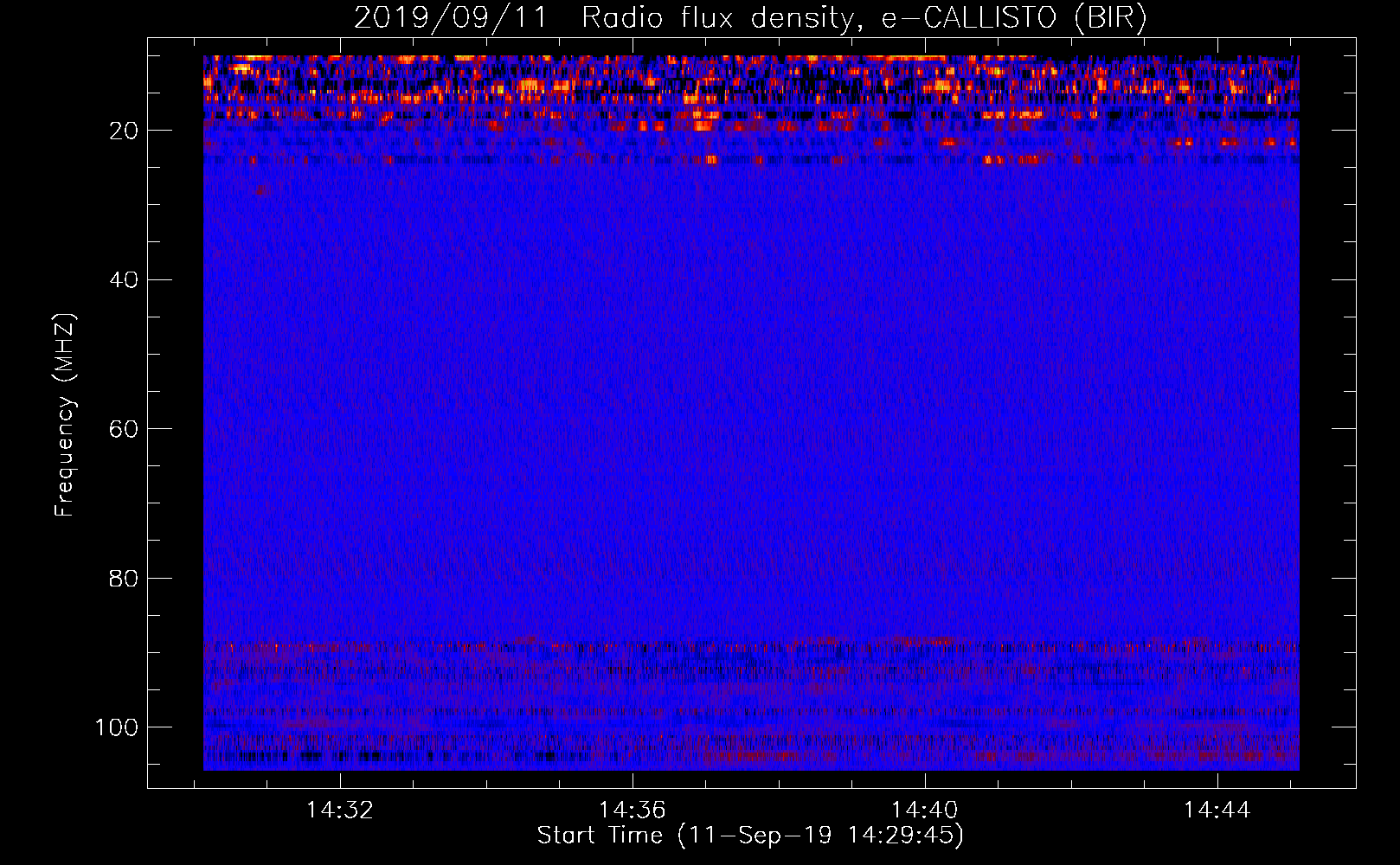Click the '14:40' time tick label
Screen dimensions: 1400x865
click(925, 811)
